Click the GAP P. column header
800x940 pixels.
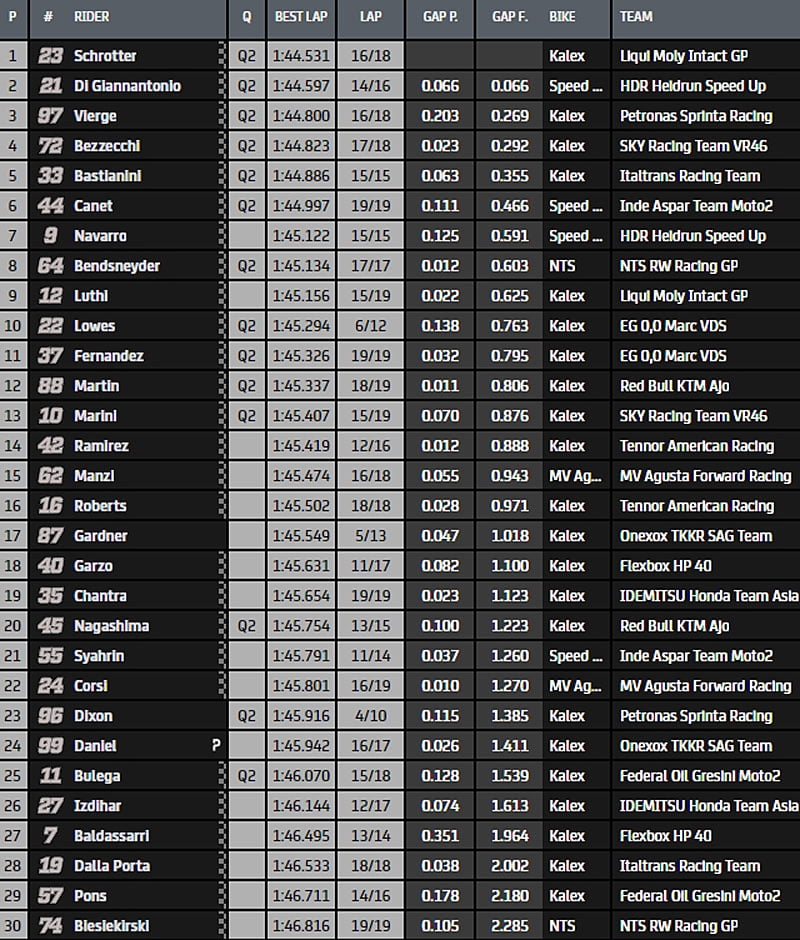(x=439, y=17)
